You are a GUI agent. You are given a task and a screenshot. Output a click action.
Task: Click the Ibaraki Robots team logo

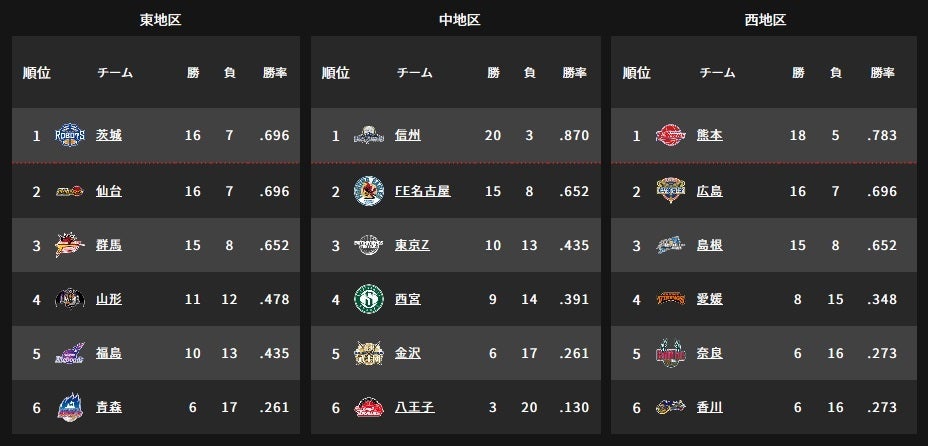70,135
